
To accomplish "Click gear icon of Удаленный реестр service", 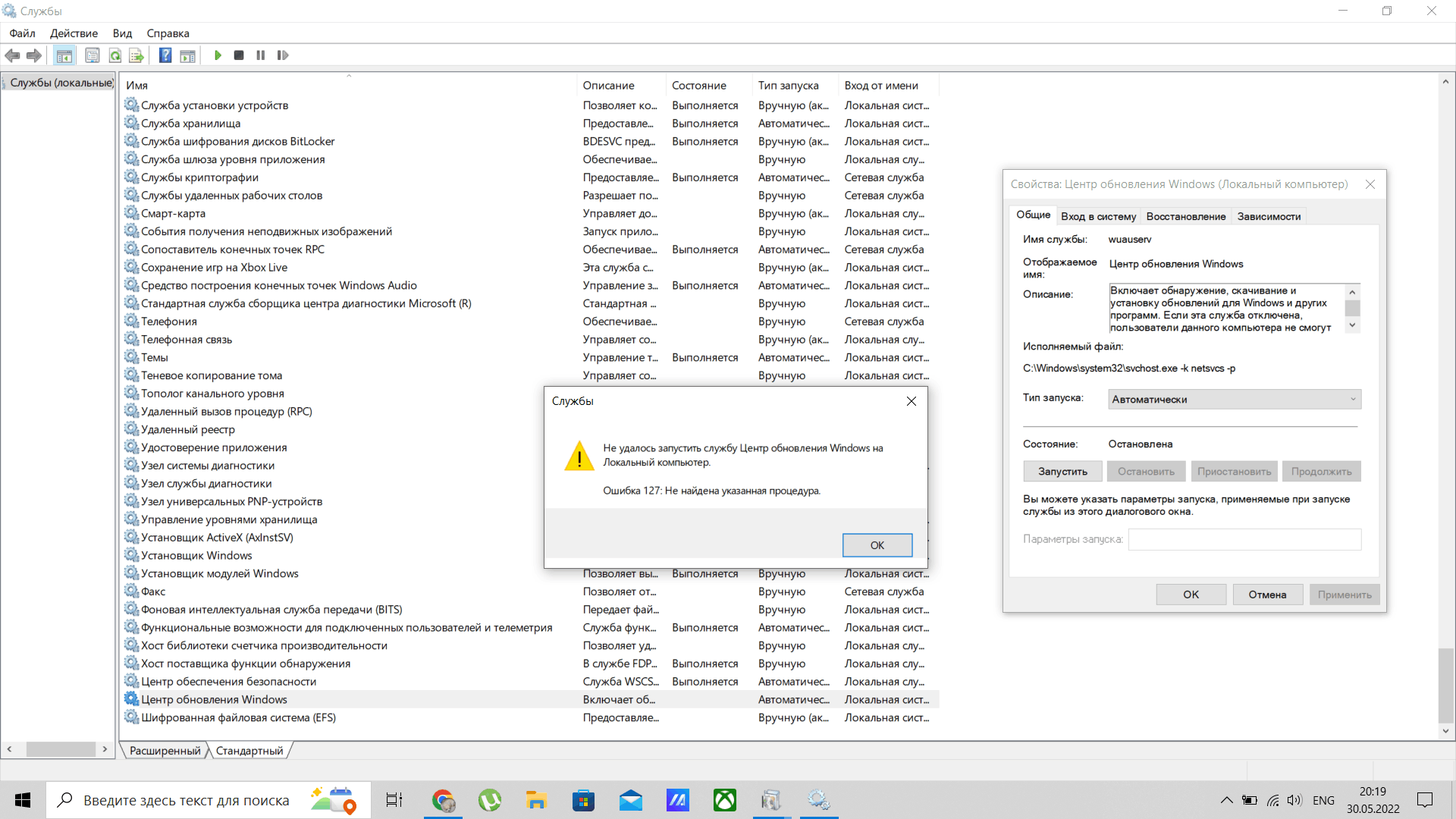I will [x=131, y=429].
